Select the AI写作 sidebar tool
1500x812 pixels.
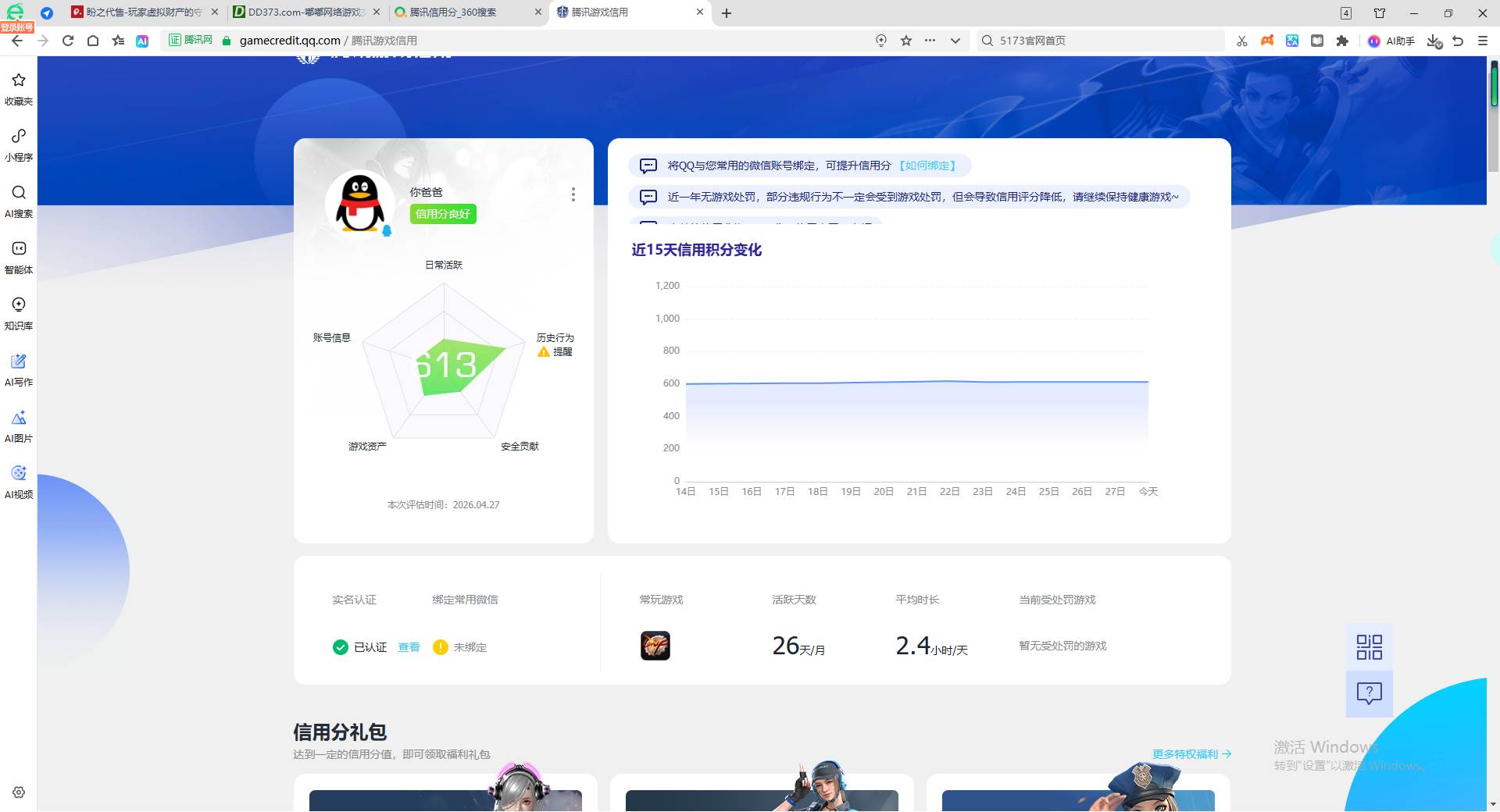(18, 369)
